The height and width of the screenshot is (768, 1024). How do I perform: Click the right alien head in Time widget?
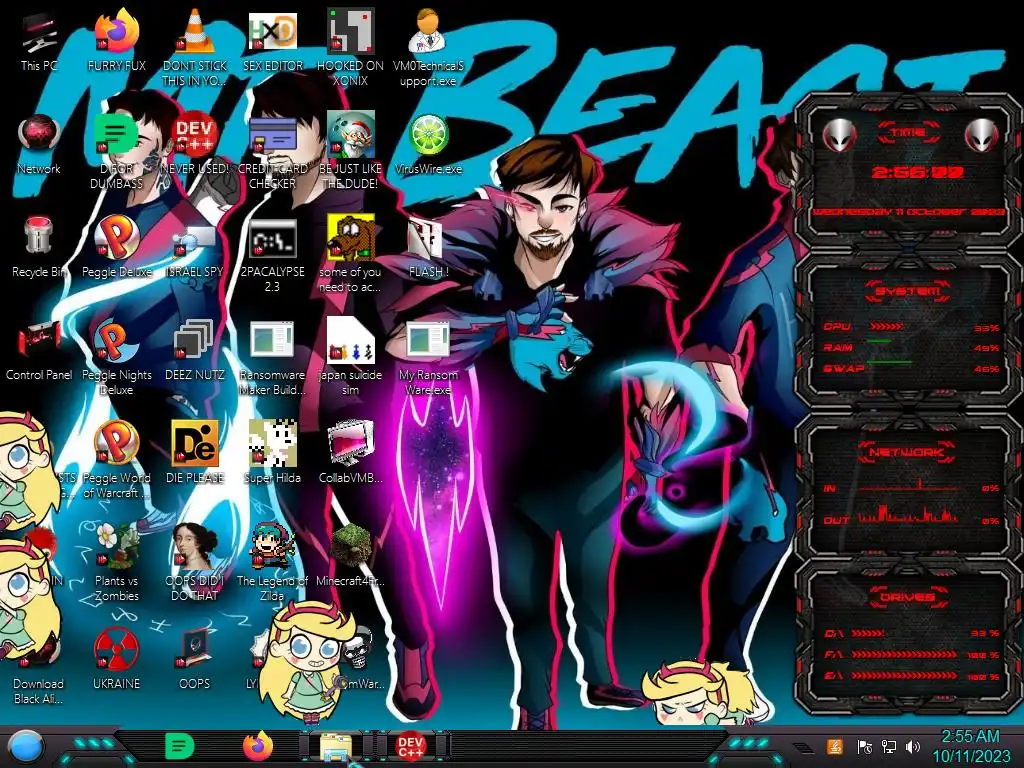(981, 135)
